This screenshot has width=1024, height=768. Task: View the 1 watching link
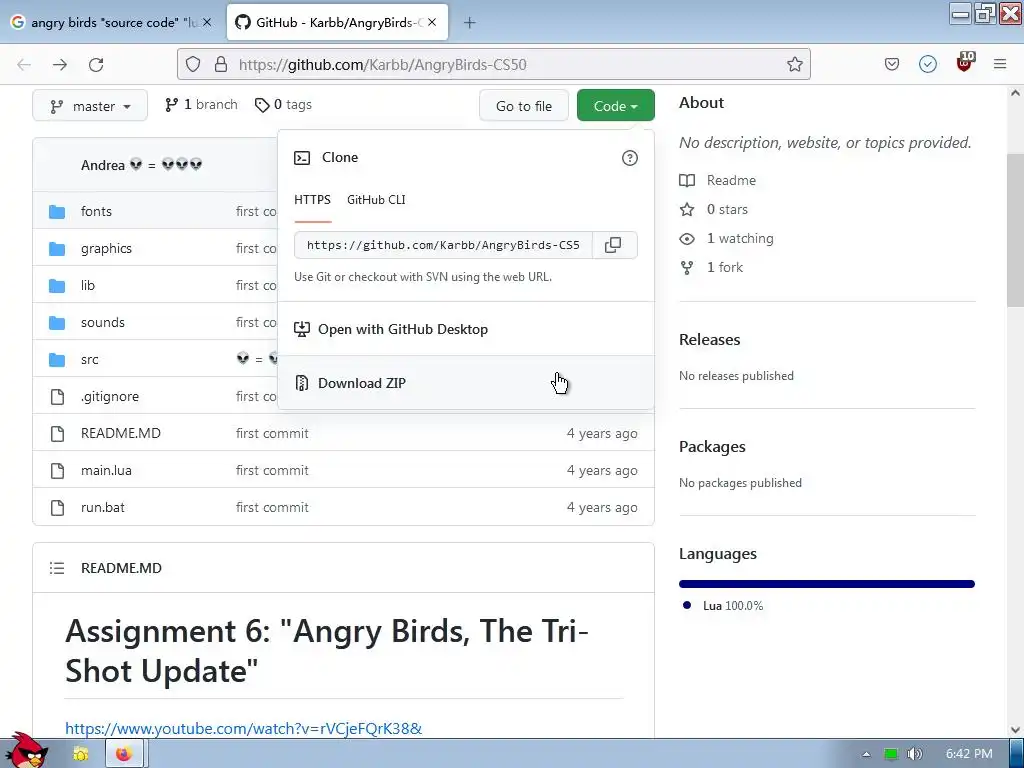click(726, 238)
